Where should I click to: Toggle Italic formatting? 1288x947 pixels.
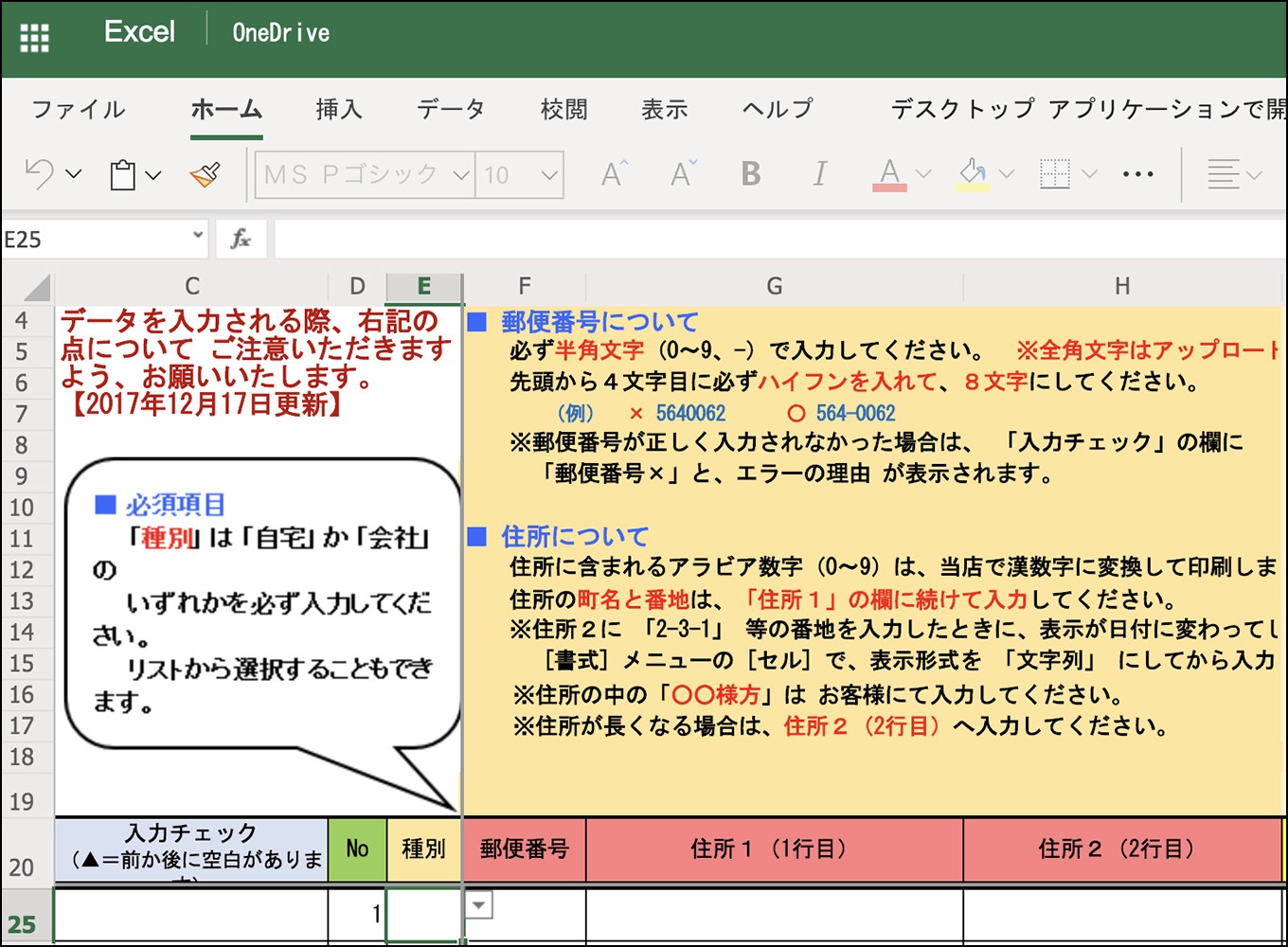[820, 174]
